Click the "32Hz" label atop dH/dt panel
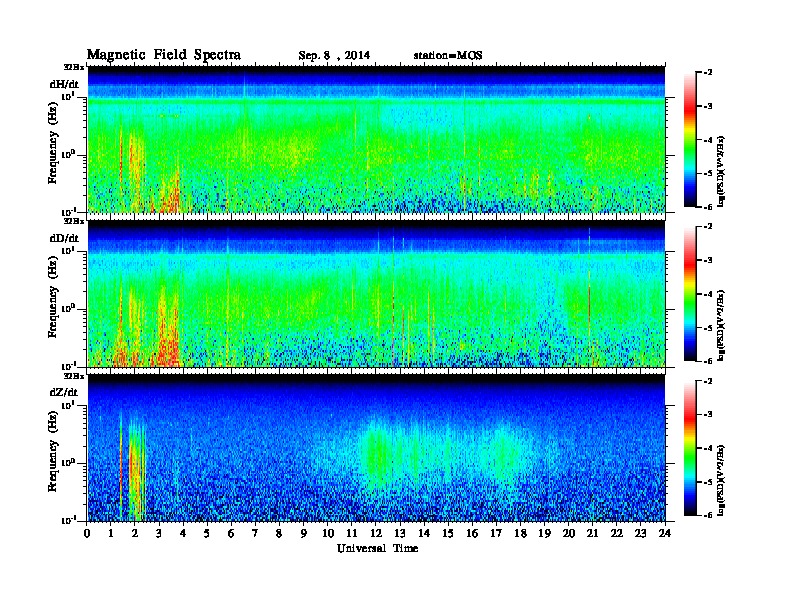 tap(74, 67)
